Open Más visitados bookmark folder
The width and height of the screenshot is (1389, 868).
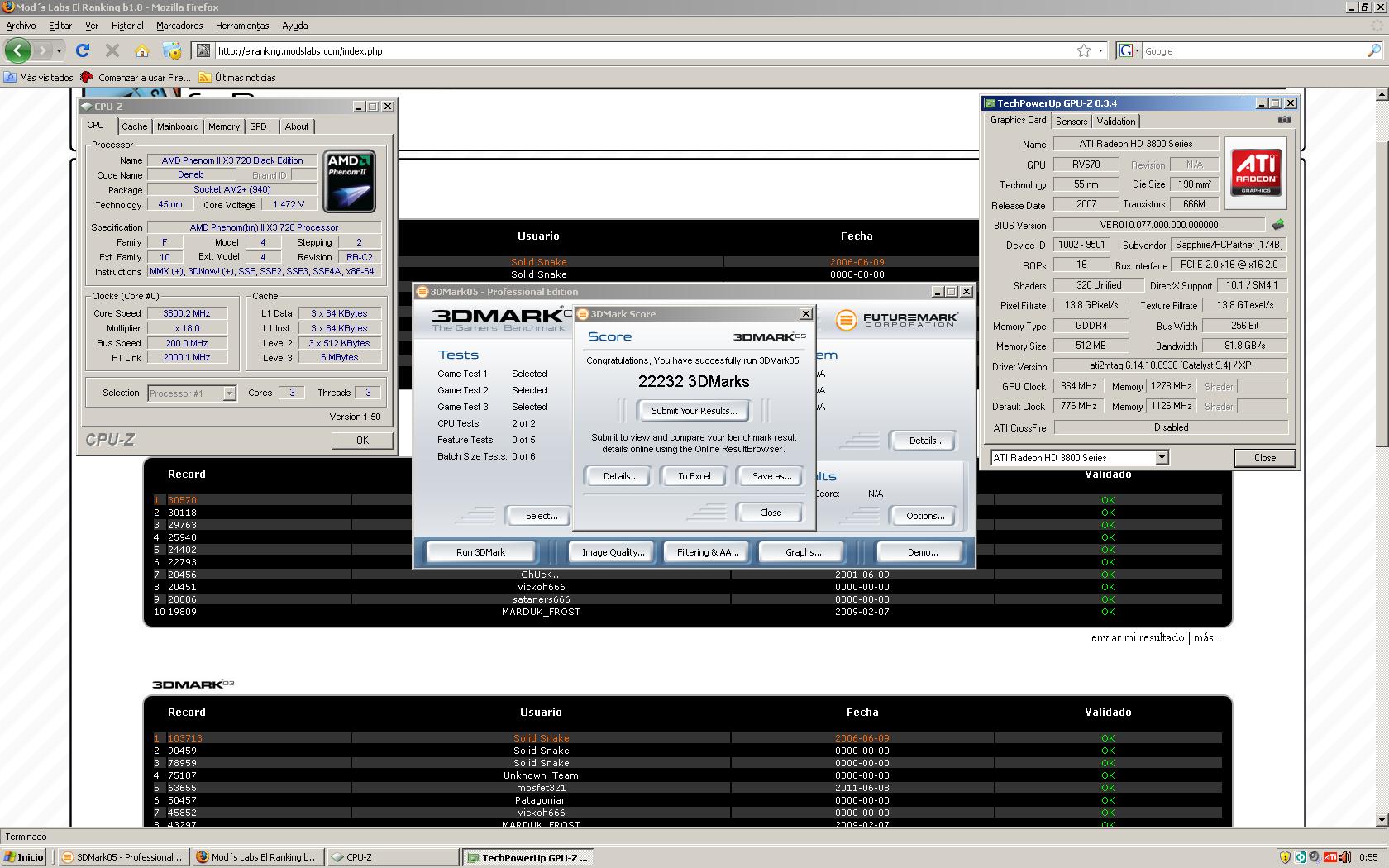pos(39,78)
